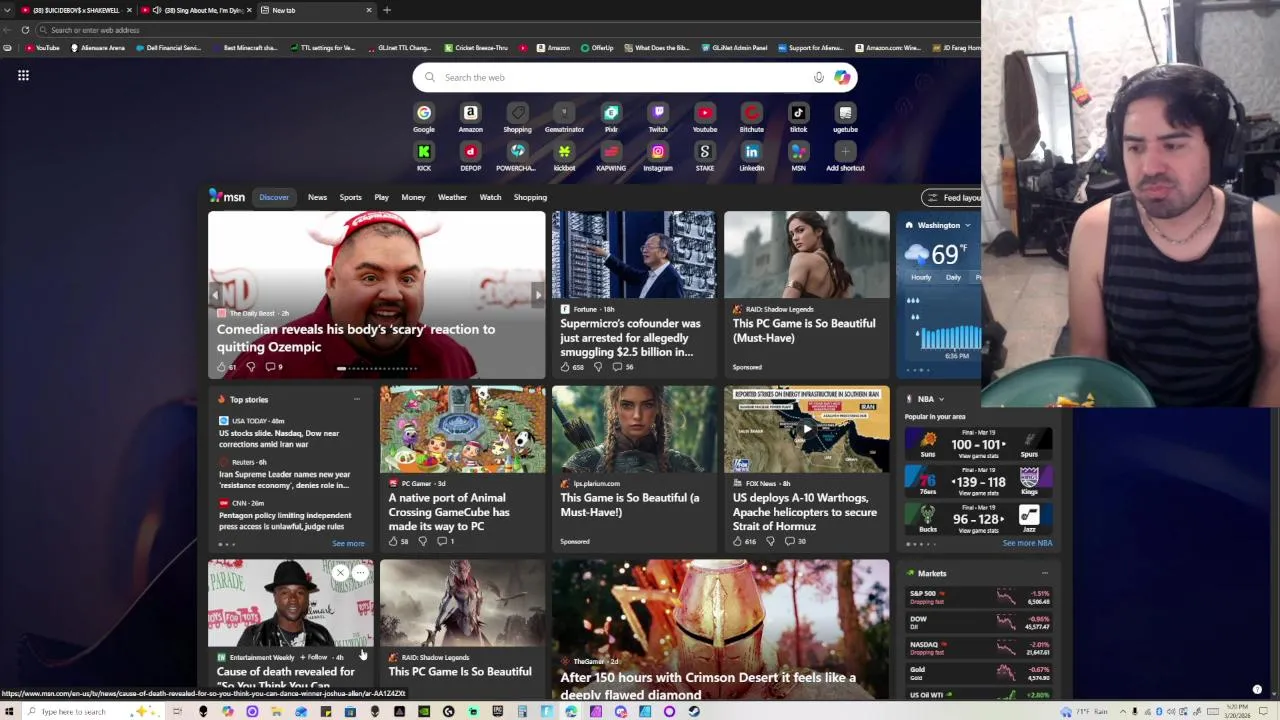
Task: Expand the Washington weather location dropdown
Action: point(967,225)
